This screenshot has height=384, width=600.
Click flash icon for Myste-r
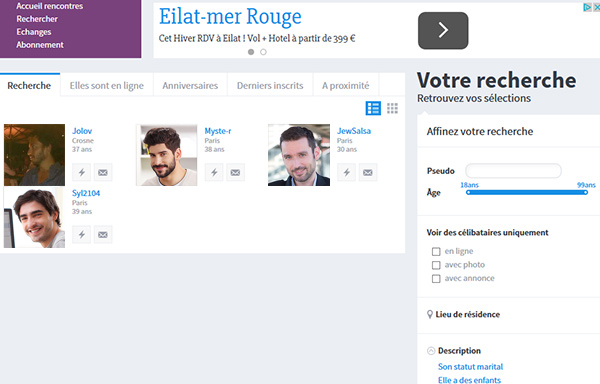coord(214,172)
